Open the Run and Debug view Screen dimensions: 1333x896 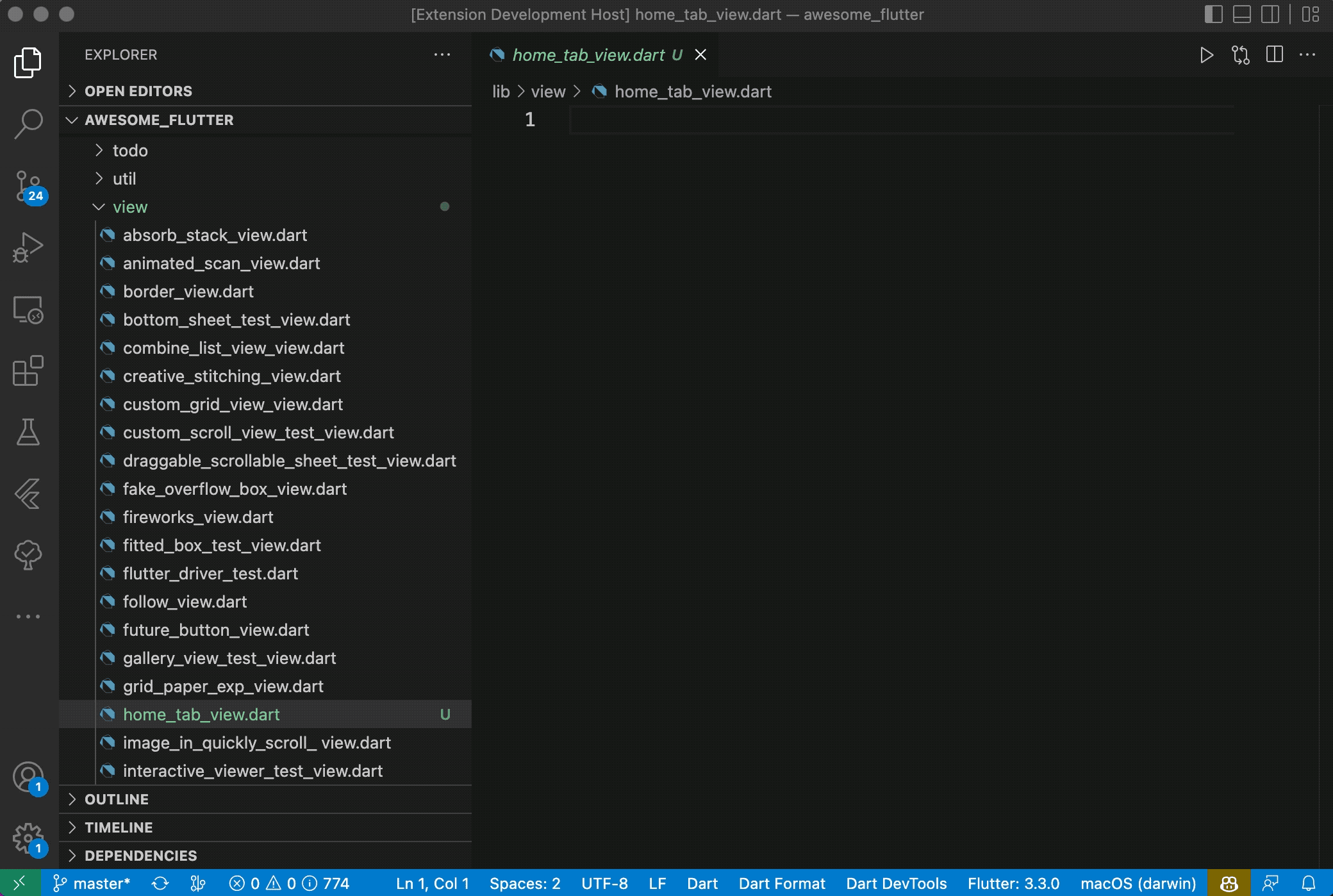coord(28,247)
